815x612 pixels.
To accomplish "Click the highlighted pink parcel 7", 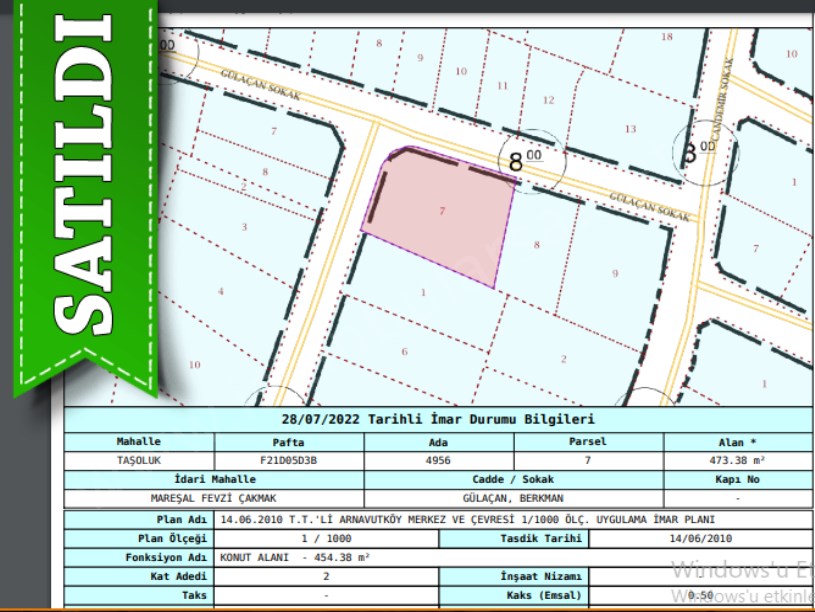I will [x=440, y=212].
